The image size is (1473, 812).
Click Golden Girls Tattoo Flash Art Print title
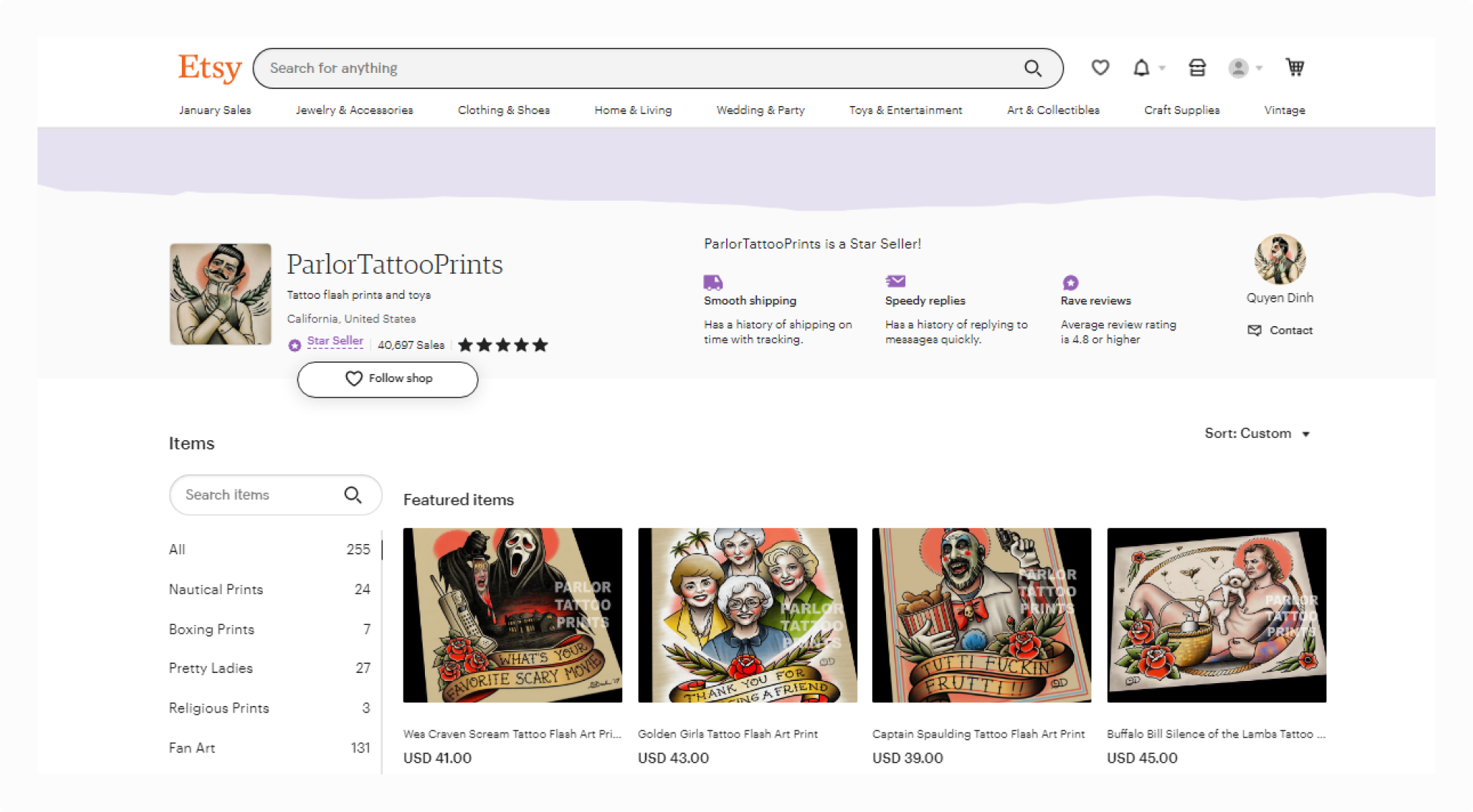click(x=728, y=734)
